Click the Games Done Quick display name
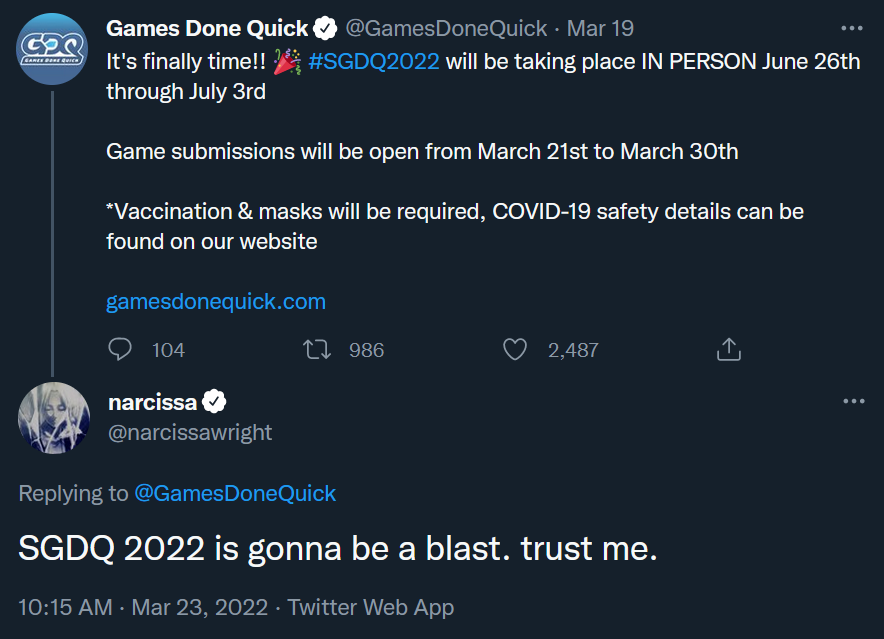 click(x=207, y=28)
